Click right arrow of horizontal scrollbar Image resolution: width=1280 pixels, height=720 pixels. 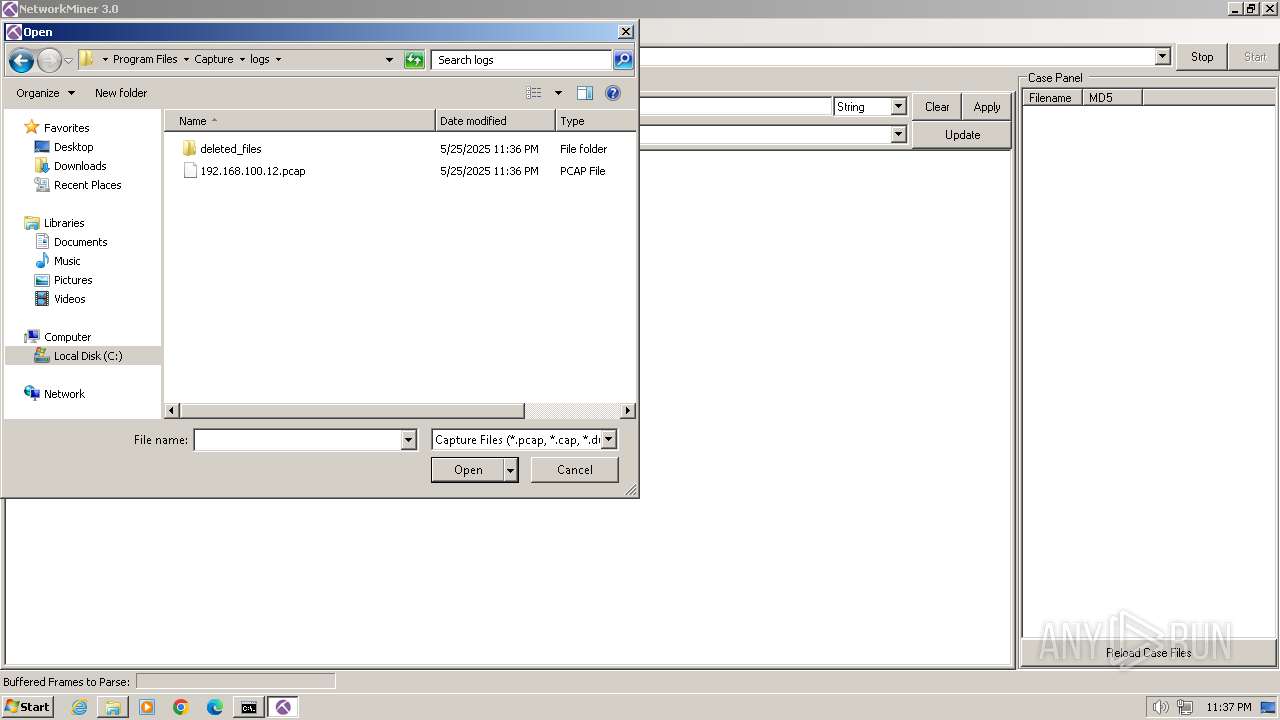(x=627, y=411)
